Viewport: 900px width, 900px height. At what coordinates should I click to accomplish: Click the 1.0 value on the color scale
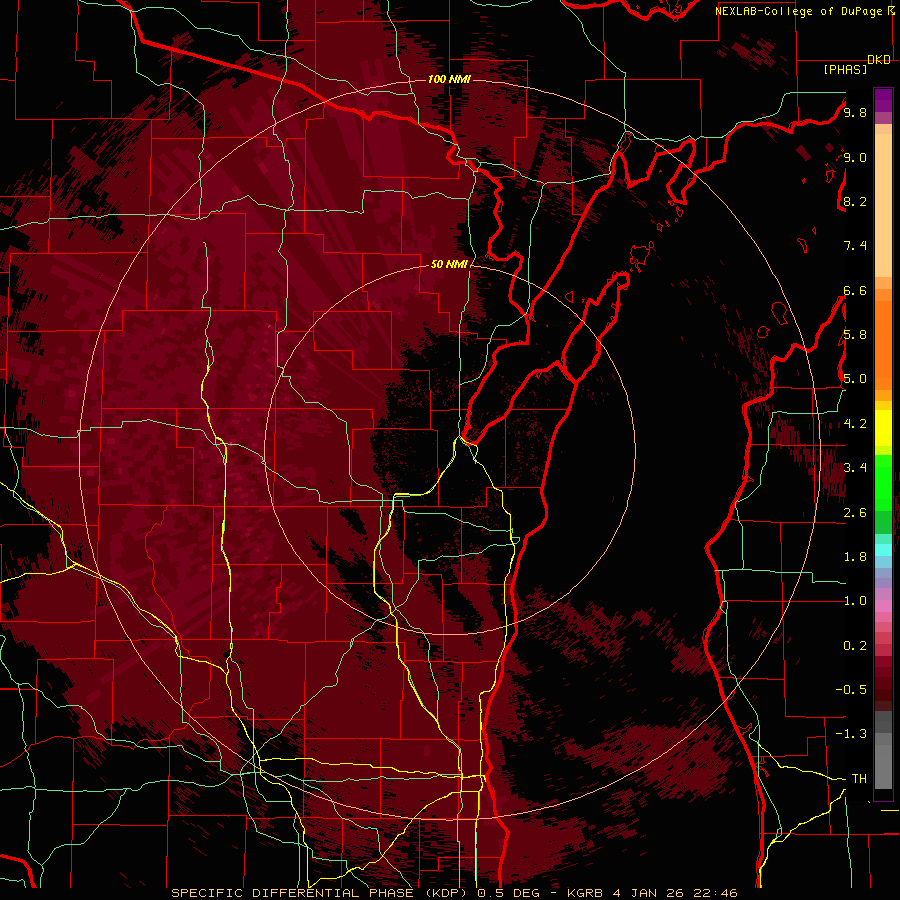pyautogui.click(x=855, y=601)
